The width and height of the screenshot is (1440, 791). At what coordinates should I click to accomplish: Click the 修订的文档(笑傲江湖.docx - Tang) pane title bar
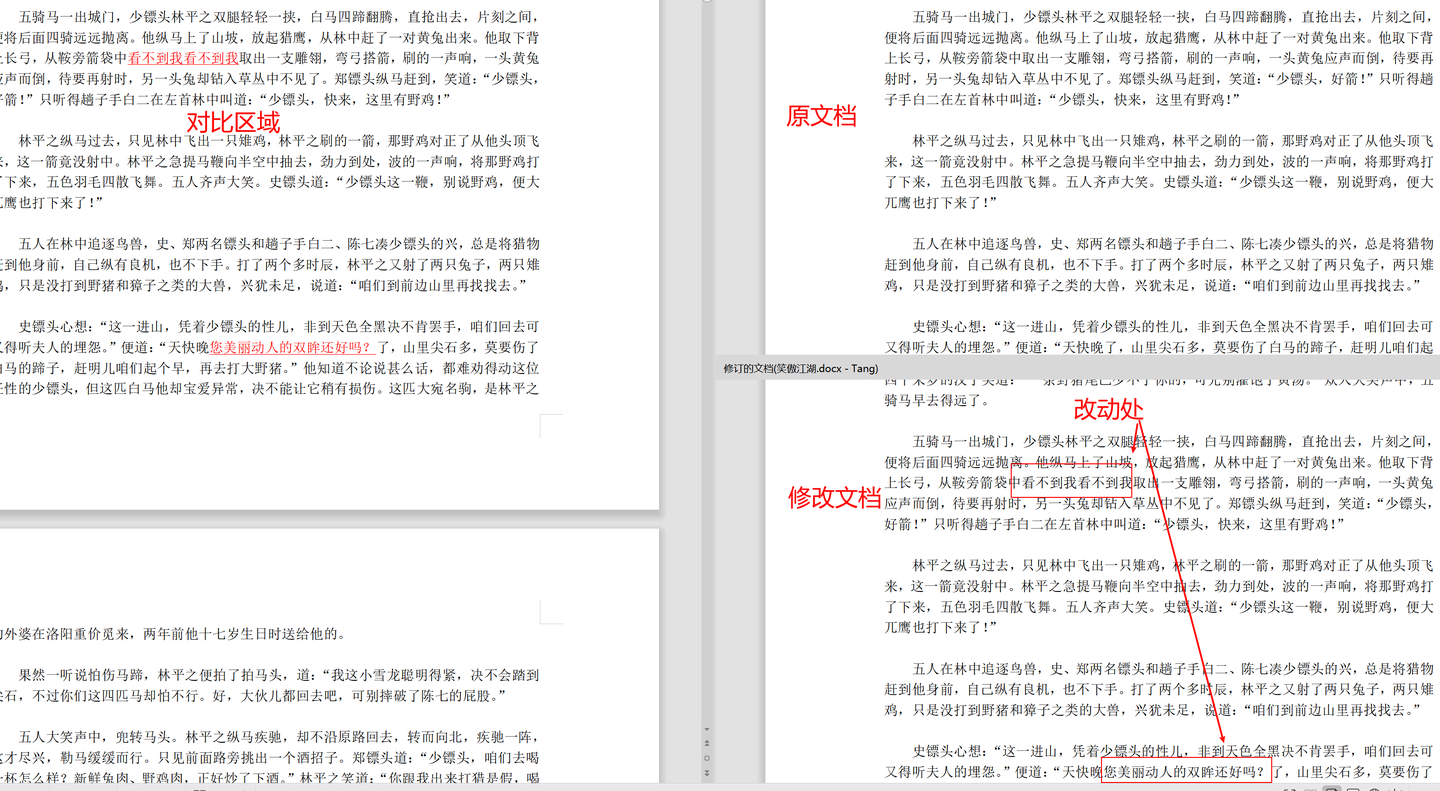pyautogui.click(x=1078, y=368)
